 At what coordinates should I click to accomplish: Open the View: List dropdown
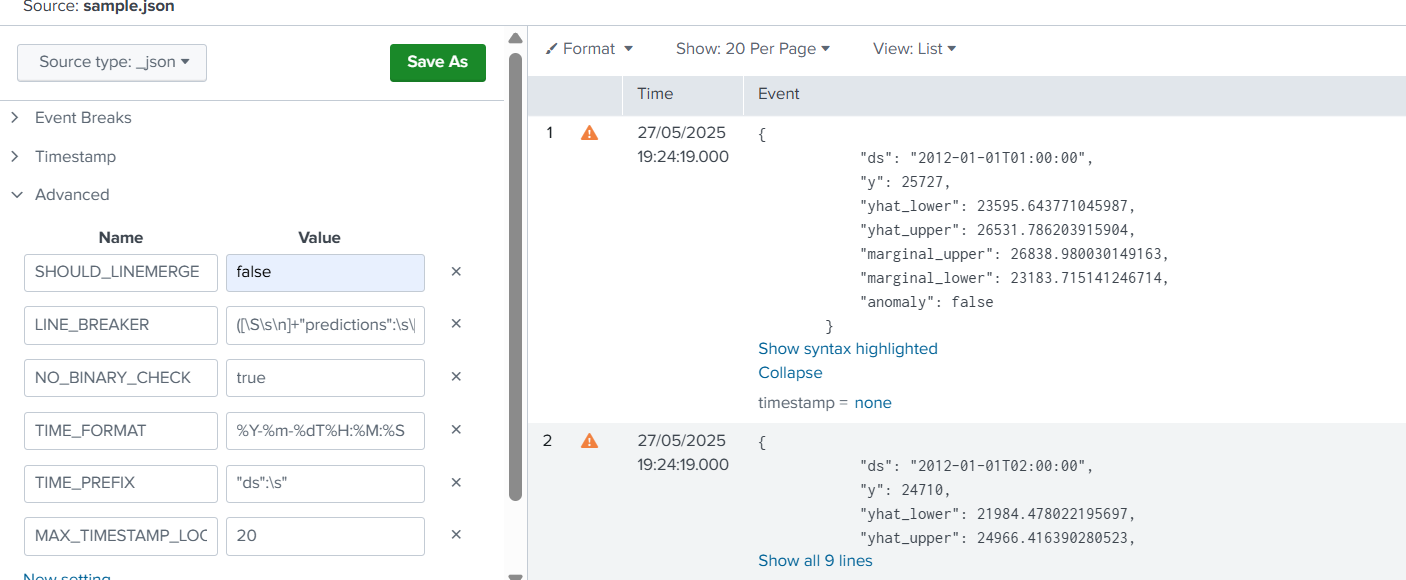click(914, 48)
